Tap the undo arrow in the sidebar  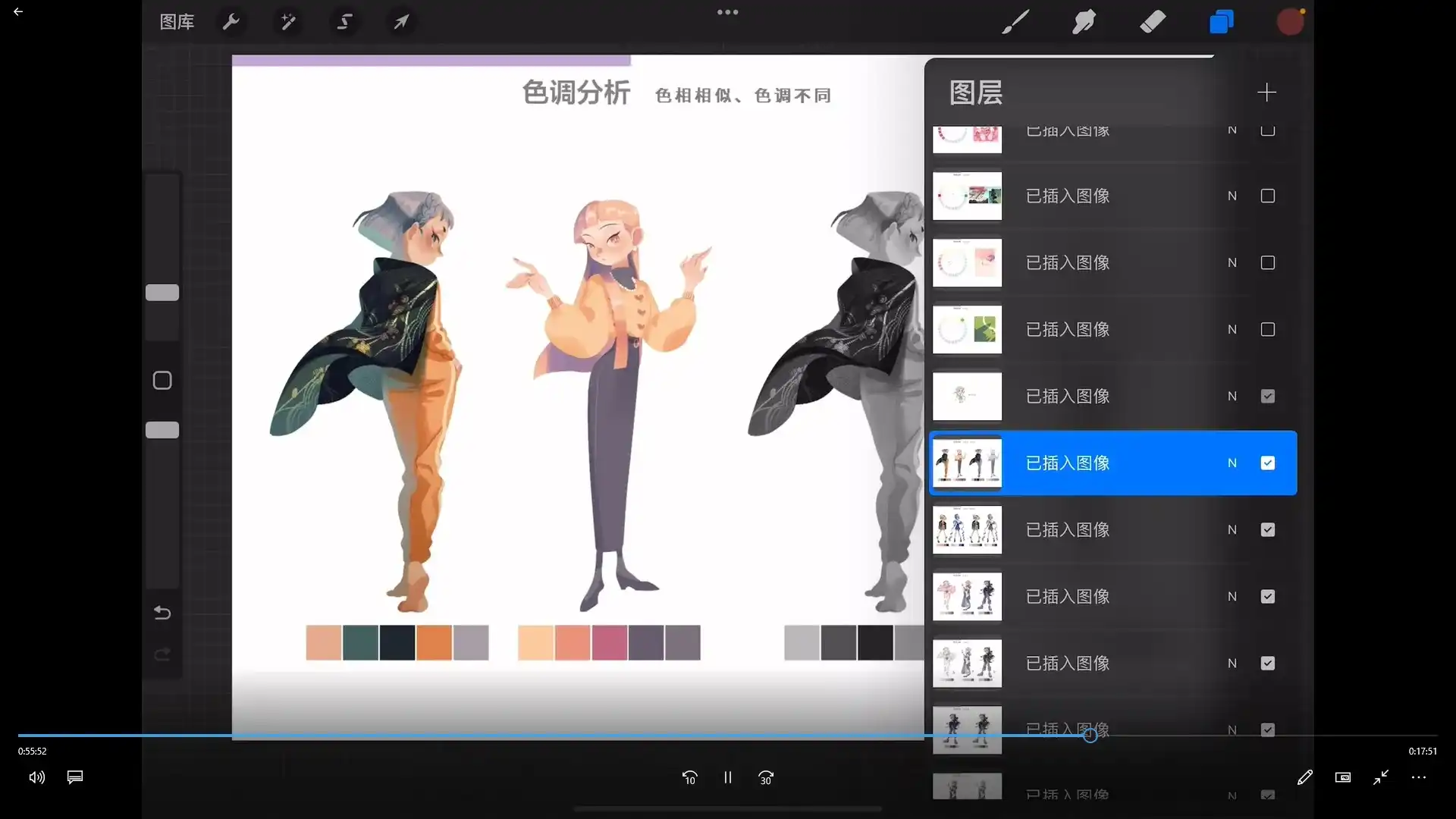(x=162, y=613)
